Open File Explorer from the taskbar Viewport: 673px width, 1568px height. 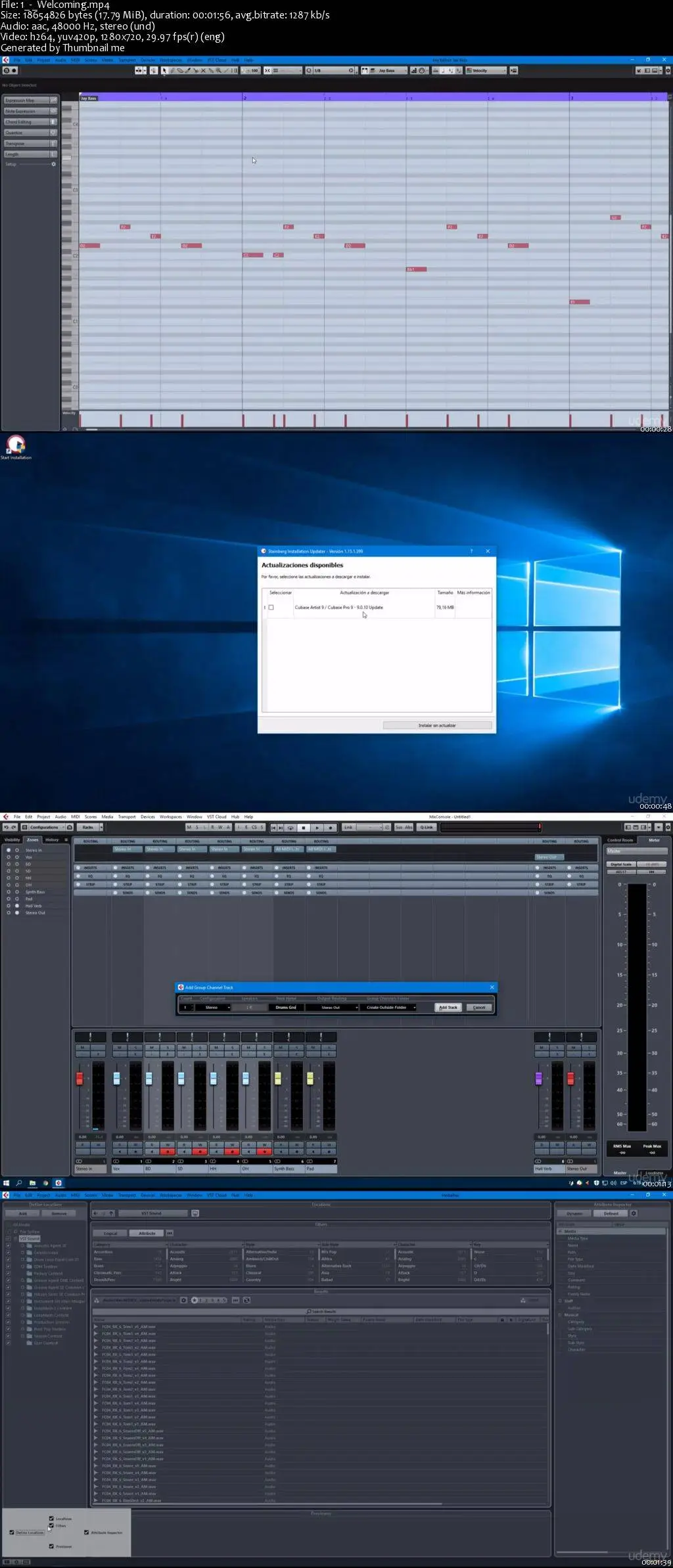(32, 1183)
